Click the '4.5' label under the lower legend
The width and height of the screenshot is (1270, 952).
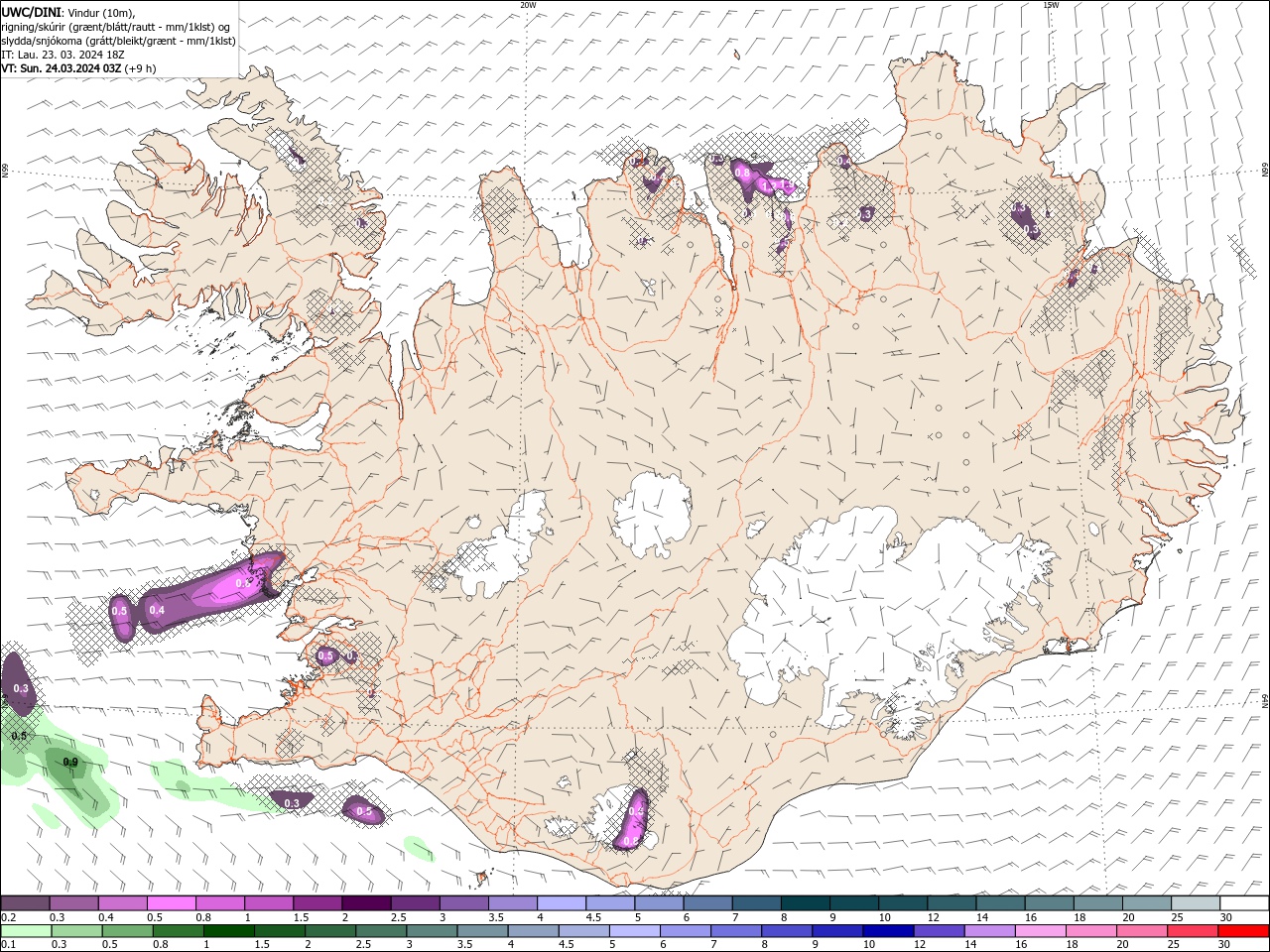567,945
